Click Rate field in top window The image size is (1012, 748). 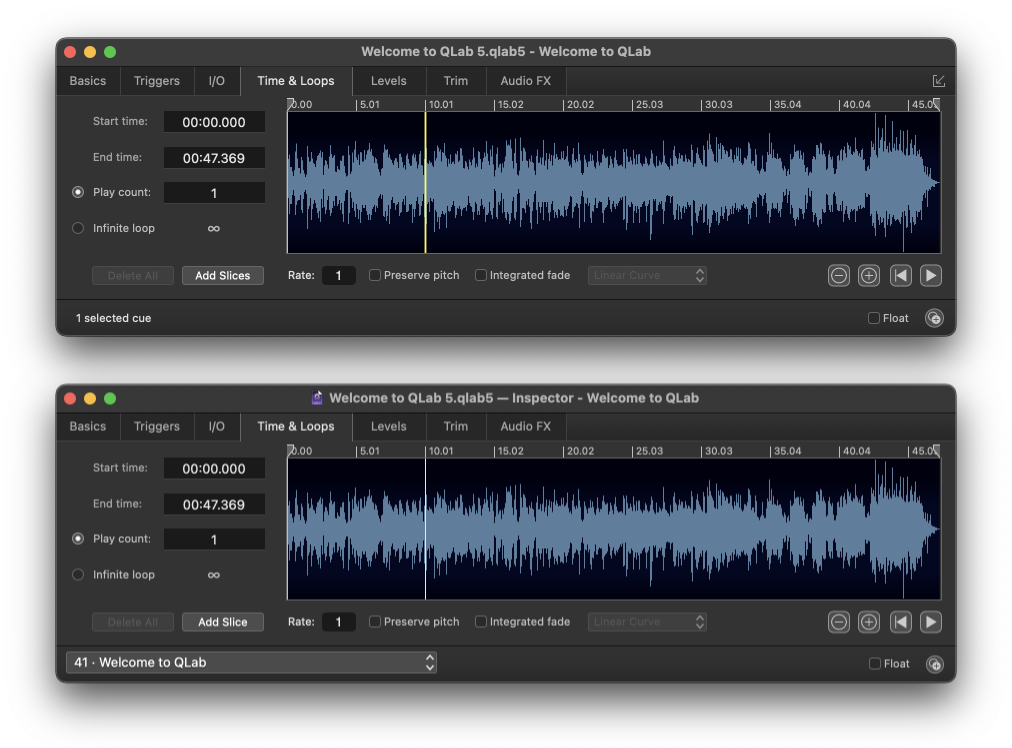338,276
